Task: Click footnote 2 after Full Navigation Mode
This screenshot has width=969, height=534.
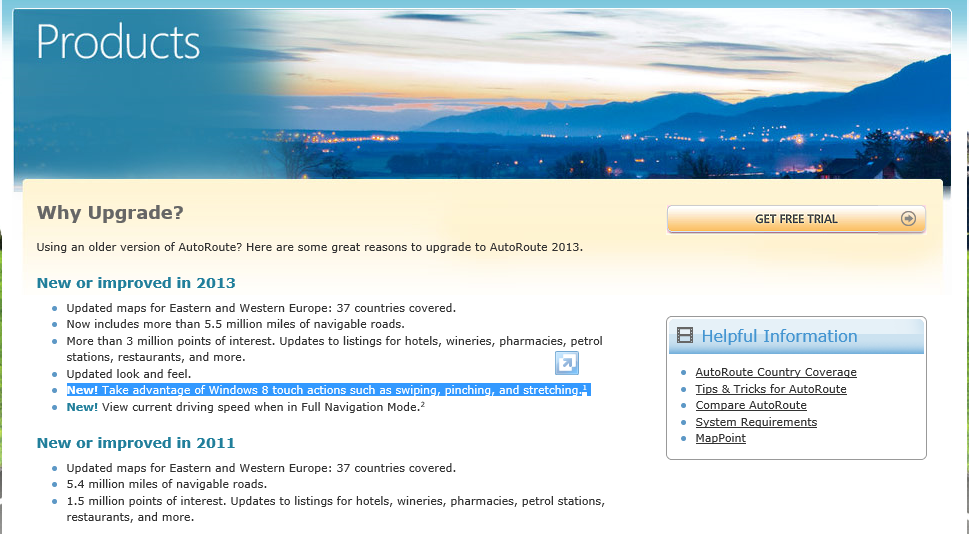Action: coord(423,405)
